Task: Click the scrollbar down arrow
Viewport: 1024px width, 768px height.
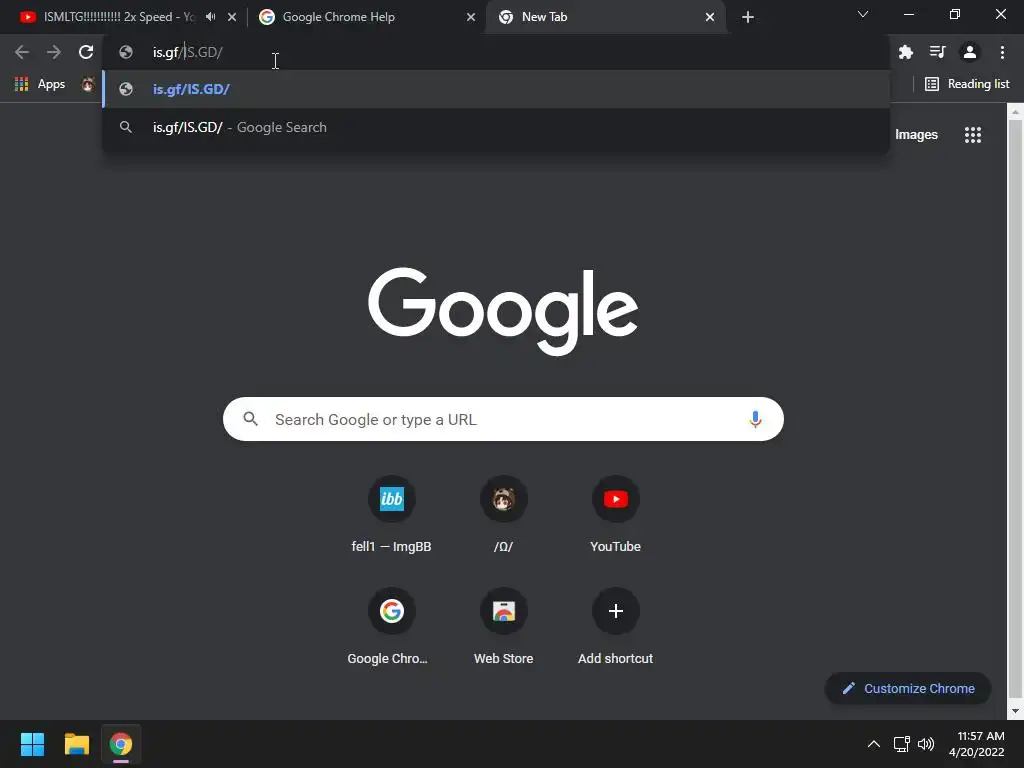Action: (x=1015, y=711)
